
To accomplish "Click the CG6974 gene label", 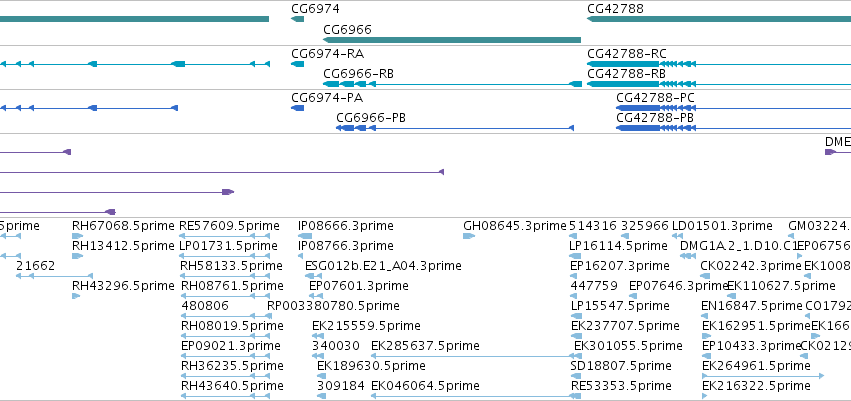I will click(315, 9).
